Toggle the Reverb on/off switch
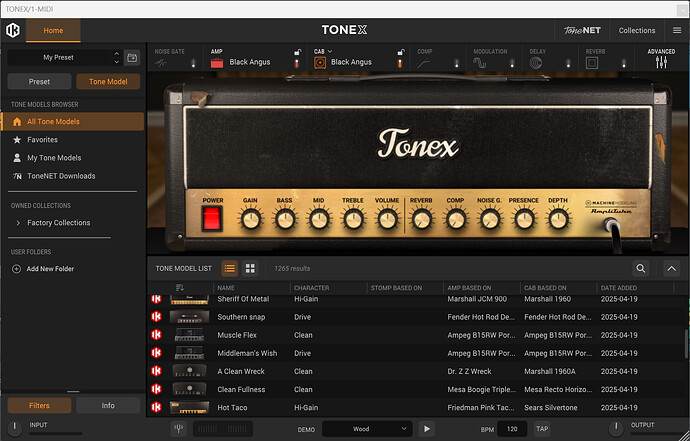The image size is (690, 441). 624,63
